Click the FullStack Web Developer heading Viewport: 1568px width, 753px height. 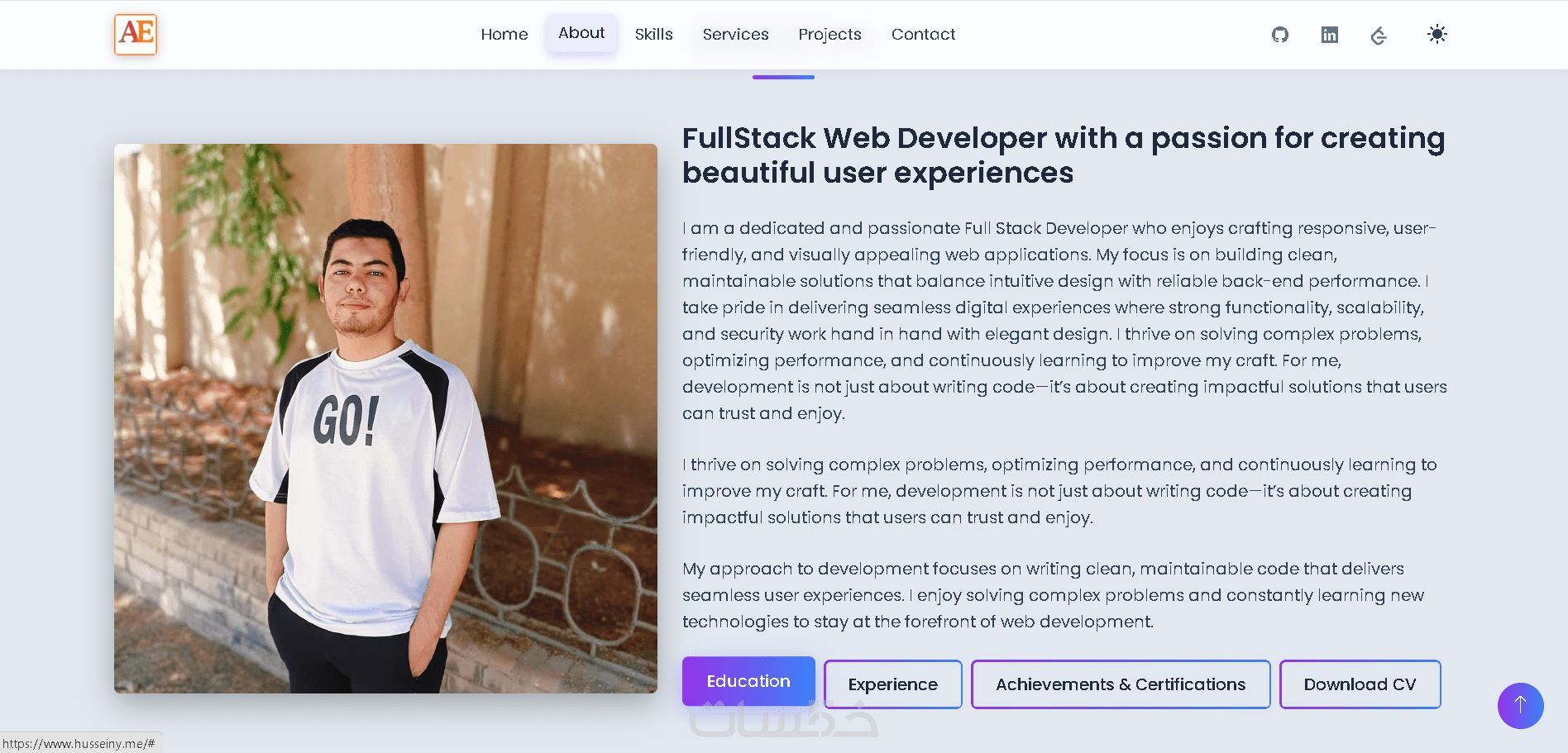pyautogui.click(x=1064, y=155)
